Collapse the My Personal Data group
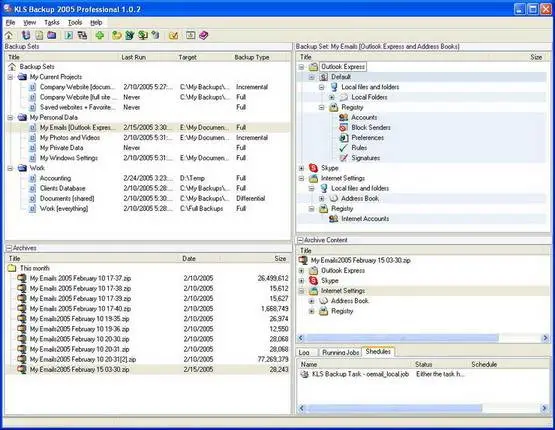This screenshot has height=430, width=555. [11, 117]
